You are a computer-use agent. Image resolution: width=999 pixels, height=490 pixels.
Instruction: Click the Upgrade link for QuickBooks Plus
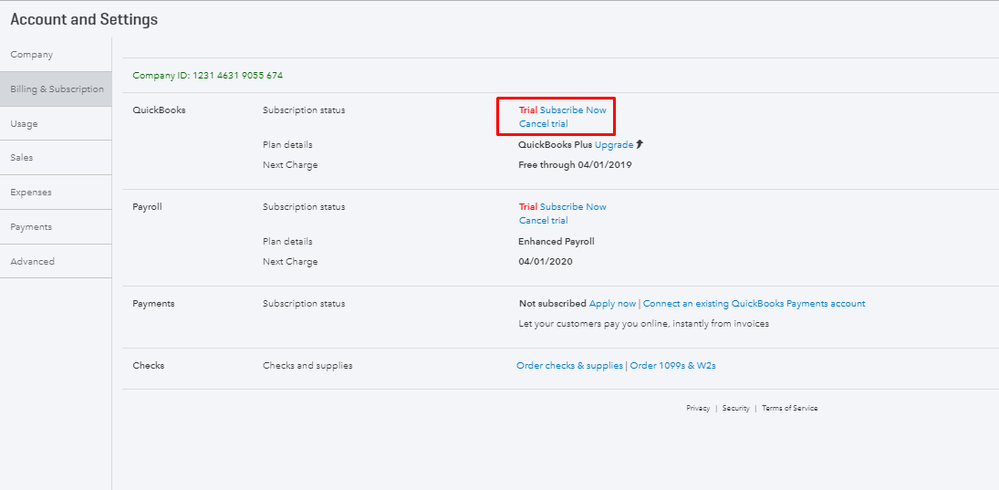pos(614,145)
